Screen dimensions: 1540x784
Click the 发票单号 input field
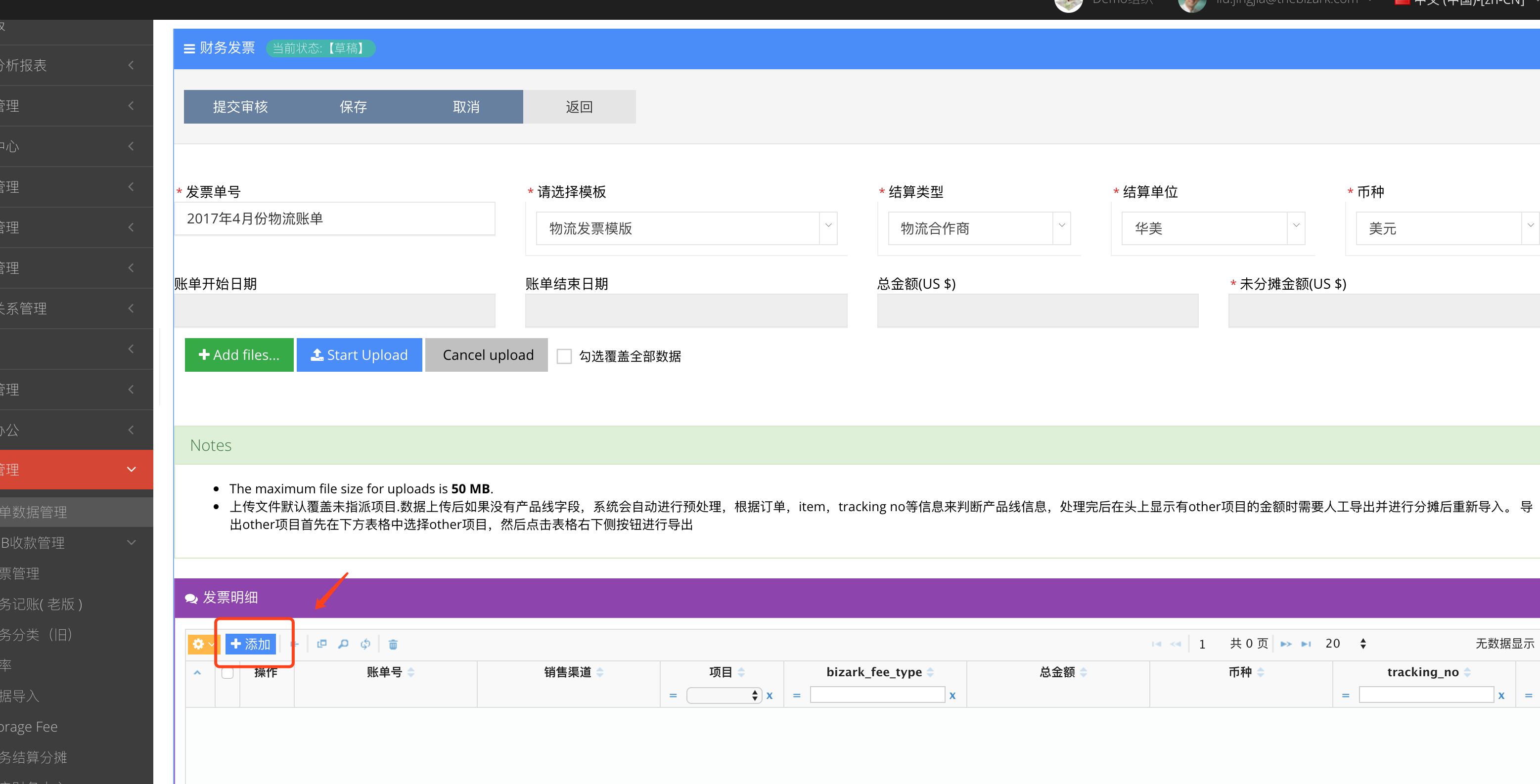335,218
